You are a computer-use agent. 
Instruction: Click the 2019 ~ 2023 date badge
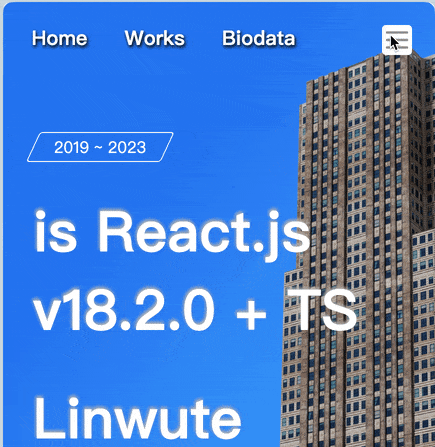(x=100, y=147)
